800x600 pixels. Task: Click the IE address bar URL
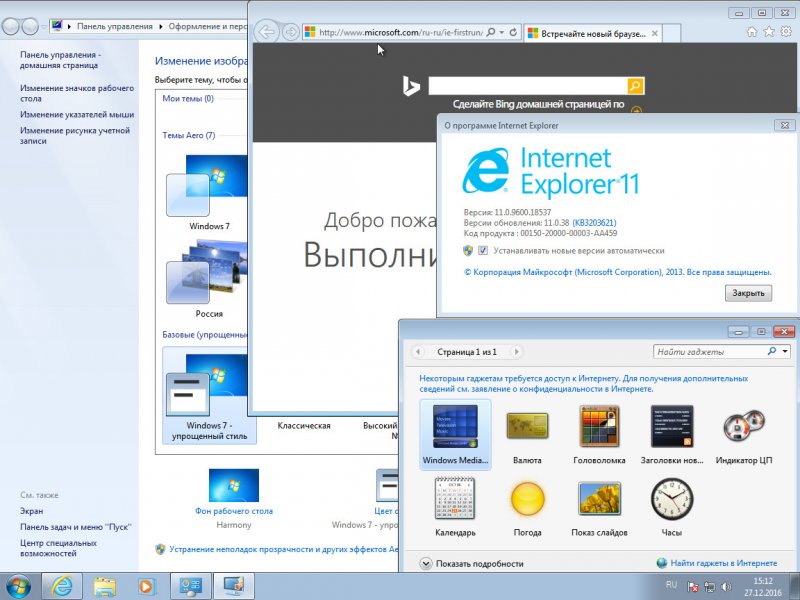[401, 32]
